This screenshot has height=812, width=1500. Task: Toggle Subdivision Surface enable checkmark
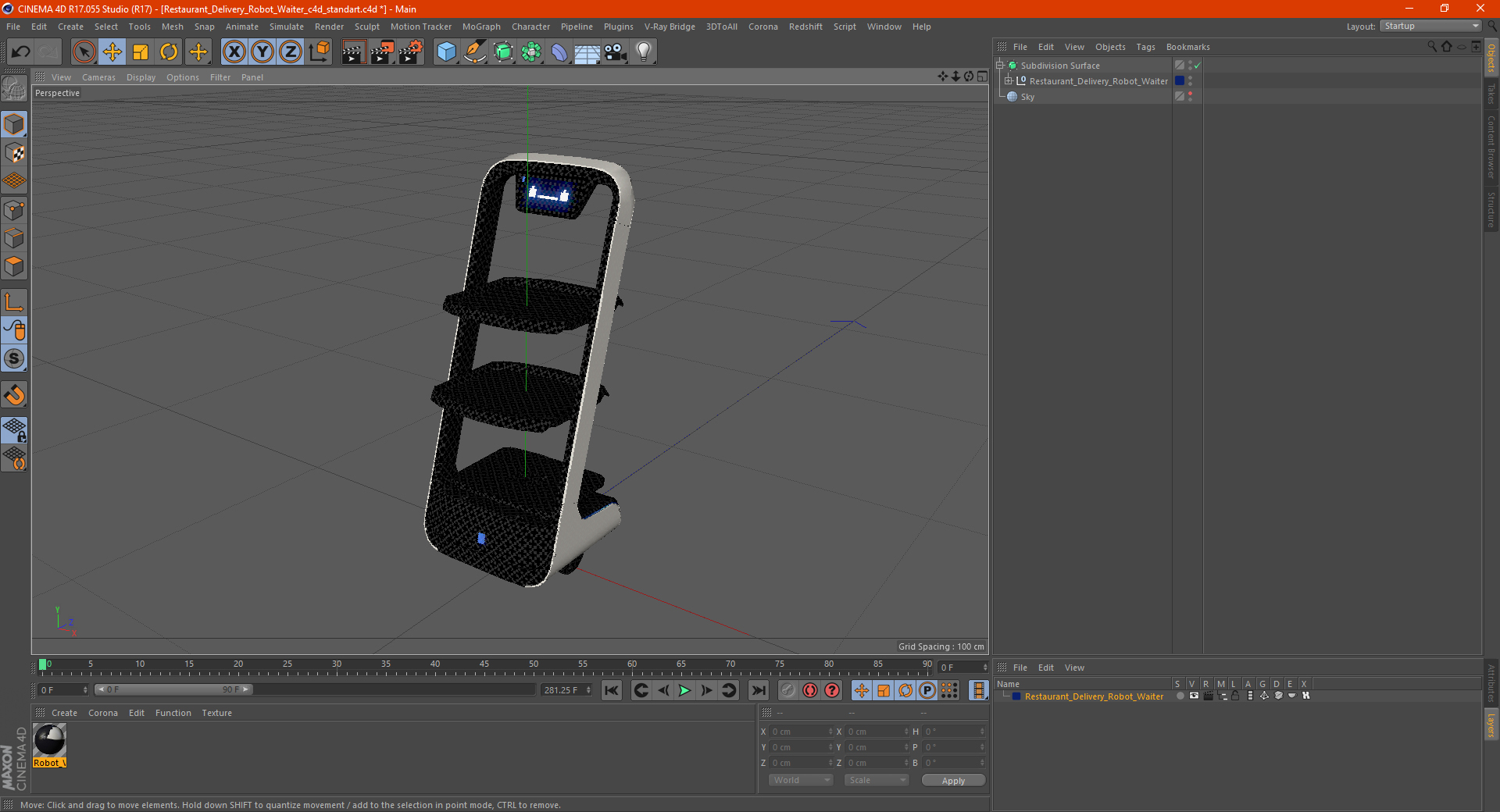click(1197, 66)
